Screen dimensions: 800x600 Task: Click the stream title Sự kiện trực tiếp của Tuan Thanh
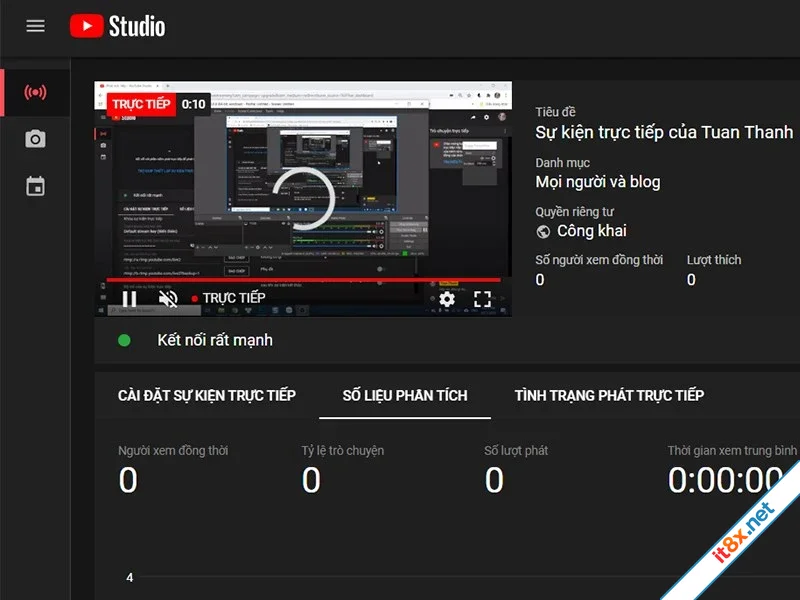click(664, 133)
